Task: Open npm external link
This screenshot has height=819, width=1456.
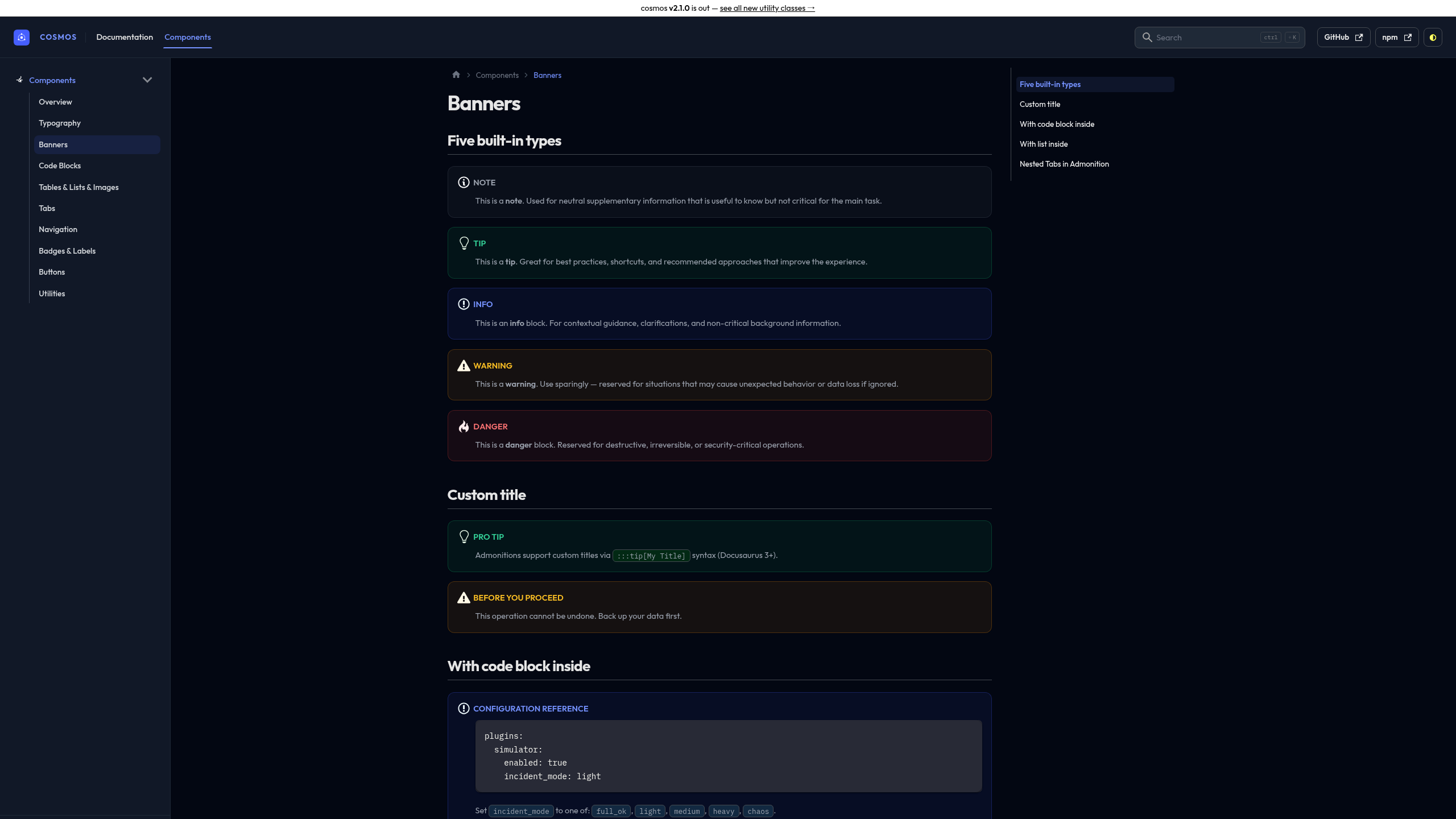Action: coord(1396,38)
